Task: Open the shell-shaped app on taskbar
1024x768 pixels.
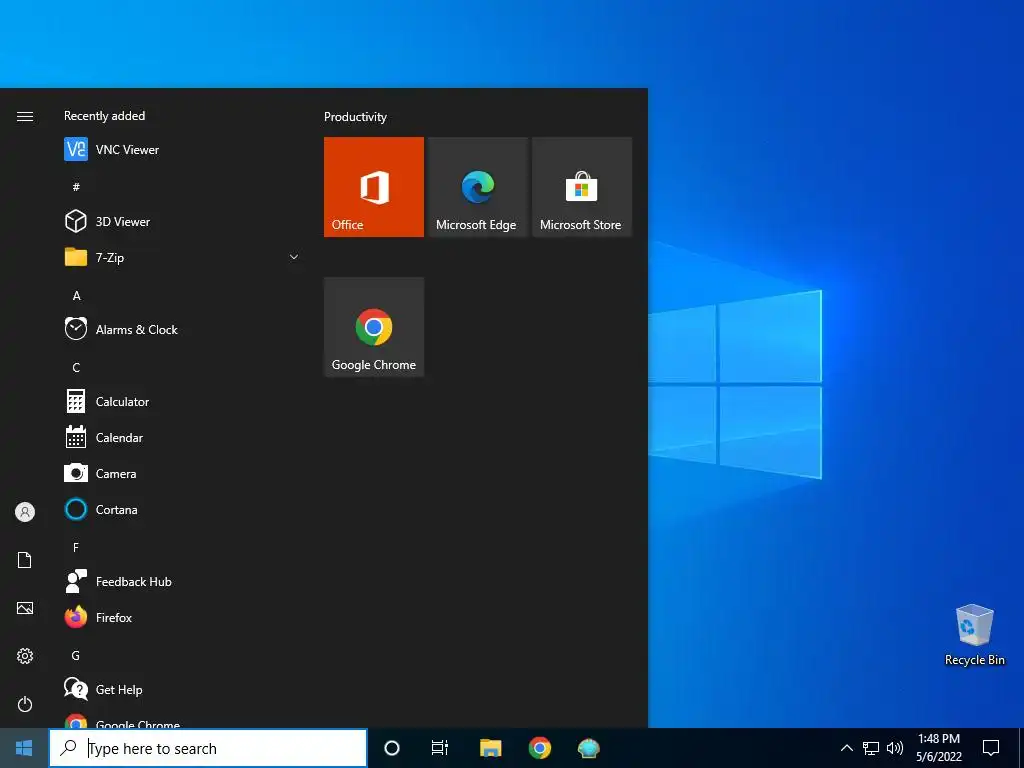Action: click(x=589, y=748)
